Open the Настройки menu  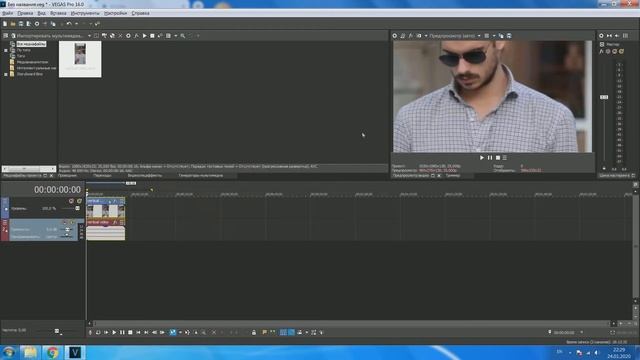(115, 13)
